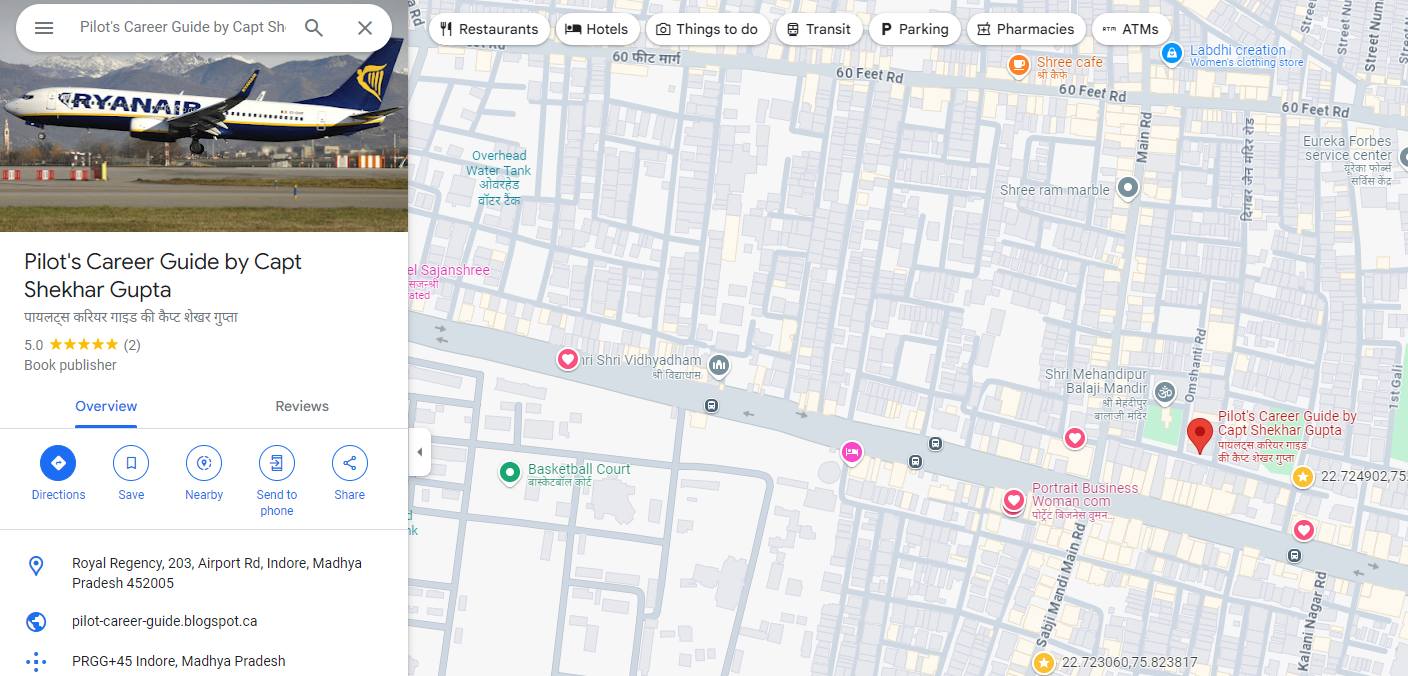Click the Shree ram marble marker

pos(1129,187)
